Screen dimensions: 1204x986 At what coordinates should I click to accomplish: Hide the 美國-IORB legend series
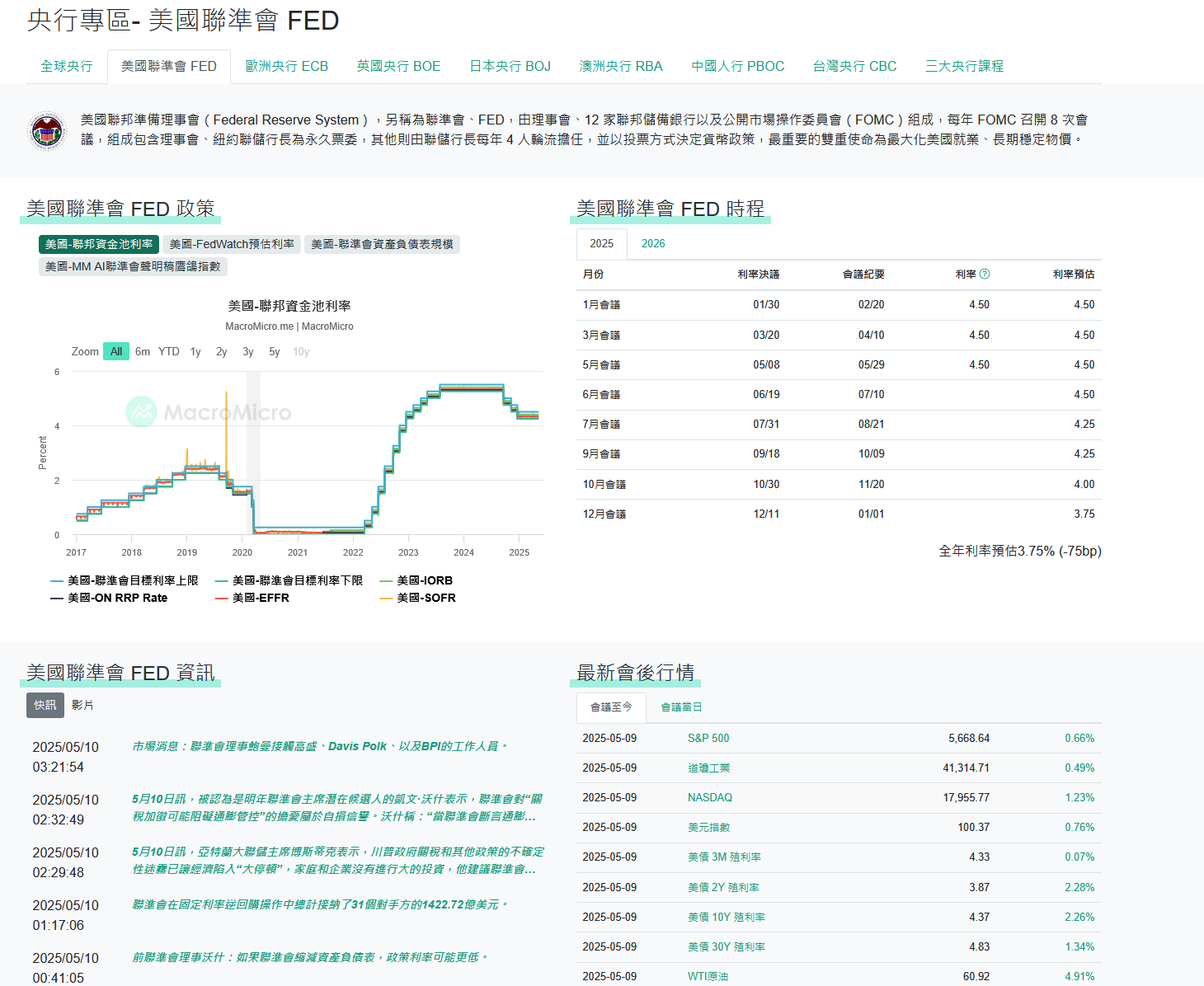click(x=416, y=580)
